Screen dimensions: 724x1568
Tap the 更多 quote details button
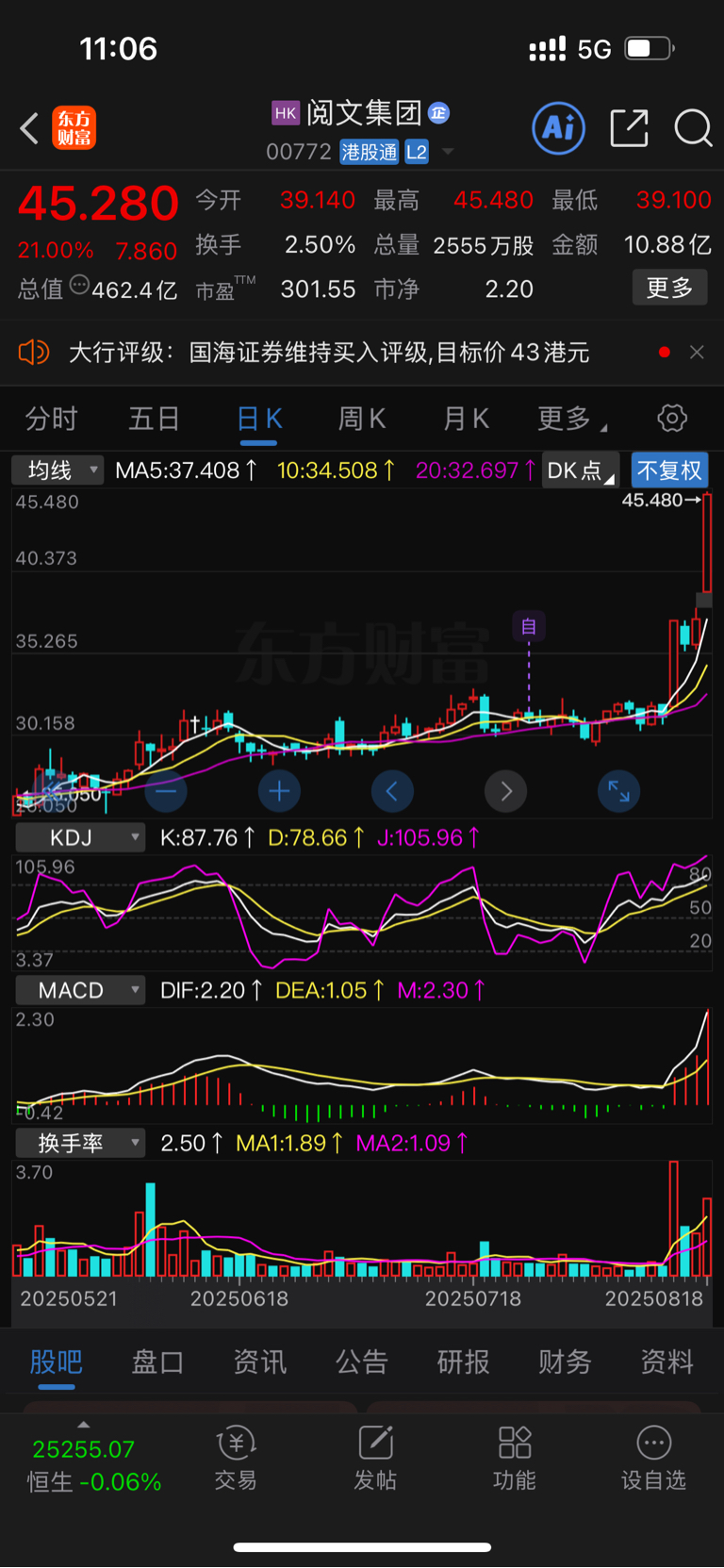click(669, 288)
